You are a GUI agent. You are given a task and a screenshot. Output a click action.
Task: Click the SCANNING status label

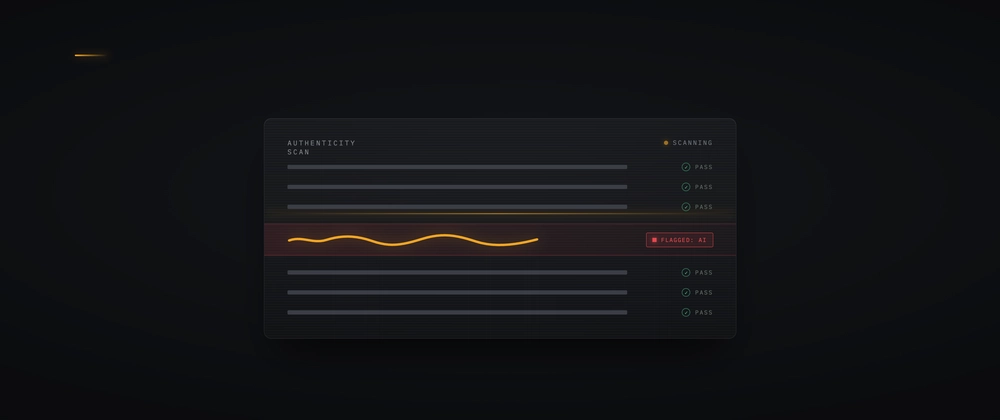[x=692, y=143]
